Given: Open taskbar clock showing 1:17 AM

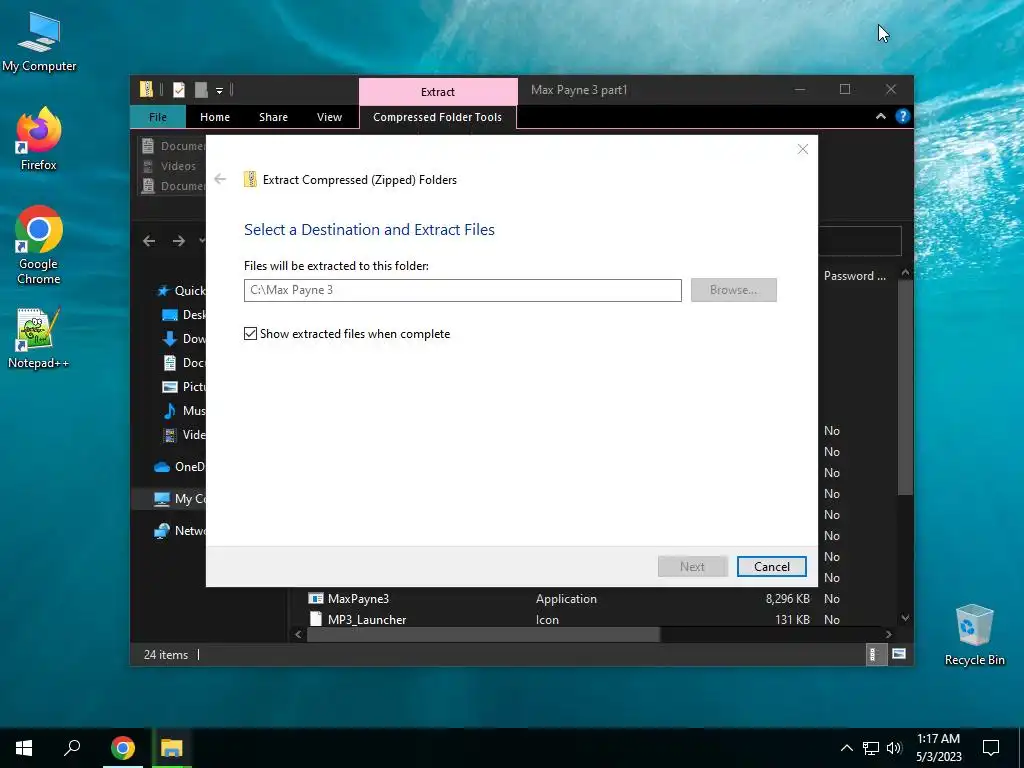Looking at the screenshot, I should point(938,748).
